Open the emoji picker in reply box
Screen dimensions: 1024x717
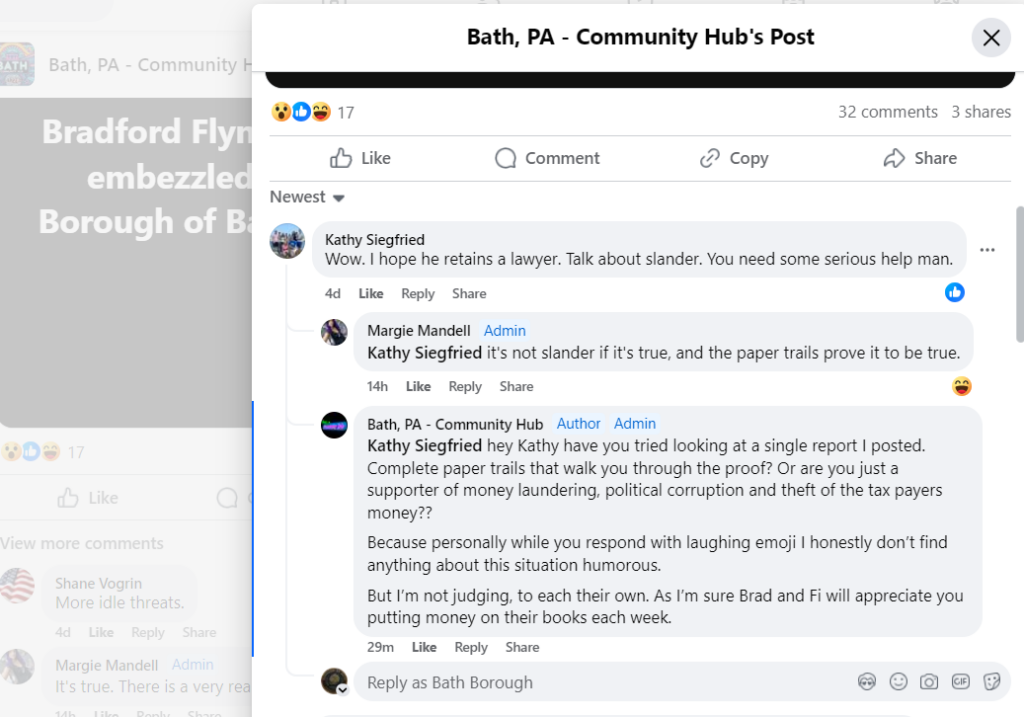tap(898, 682)
